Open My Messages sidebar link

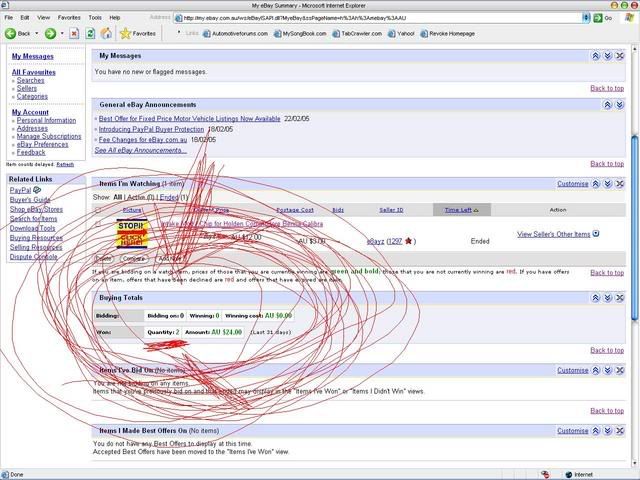pos(33,56)
